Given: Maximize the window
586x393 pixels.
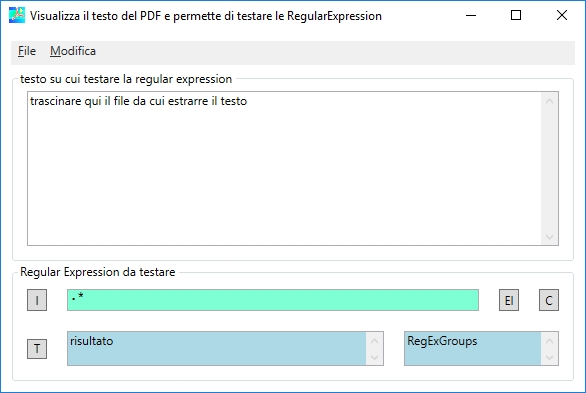Looking at the screenshot, I should pos(516,15).
